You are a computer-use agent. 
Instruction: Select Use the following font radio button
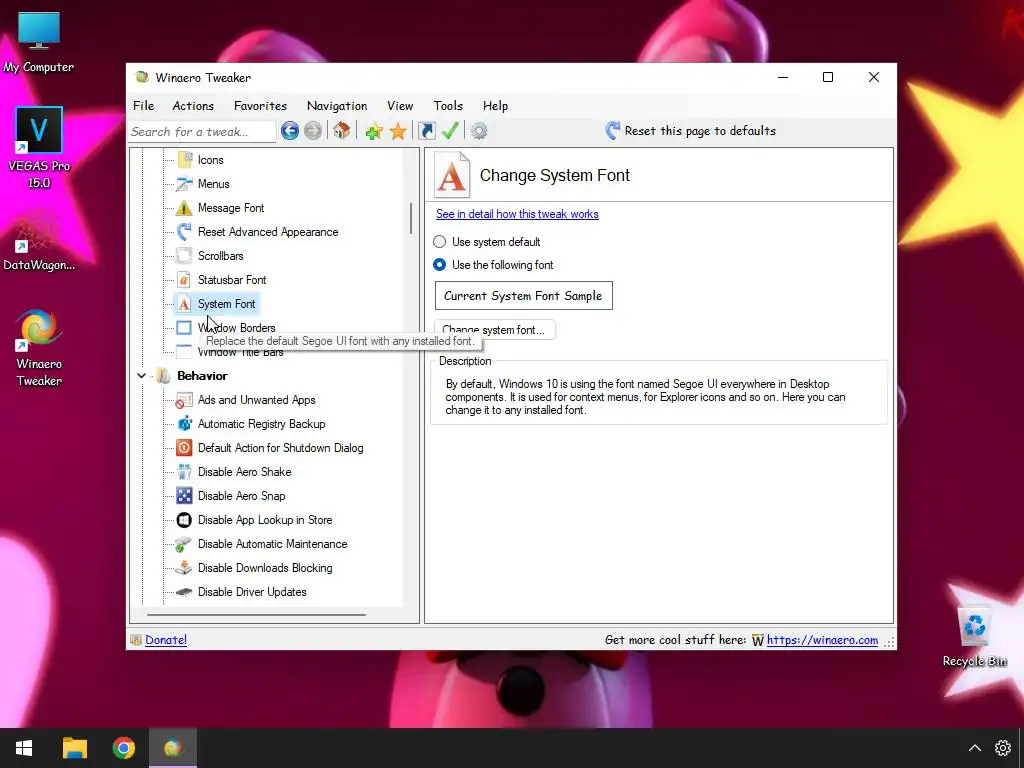coord(440,265)
